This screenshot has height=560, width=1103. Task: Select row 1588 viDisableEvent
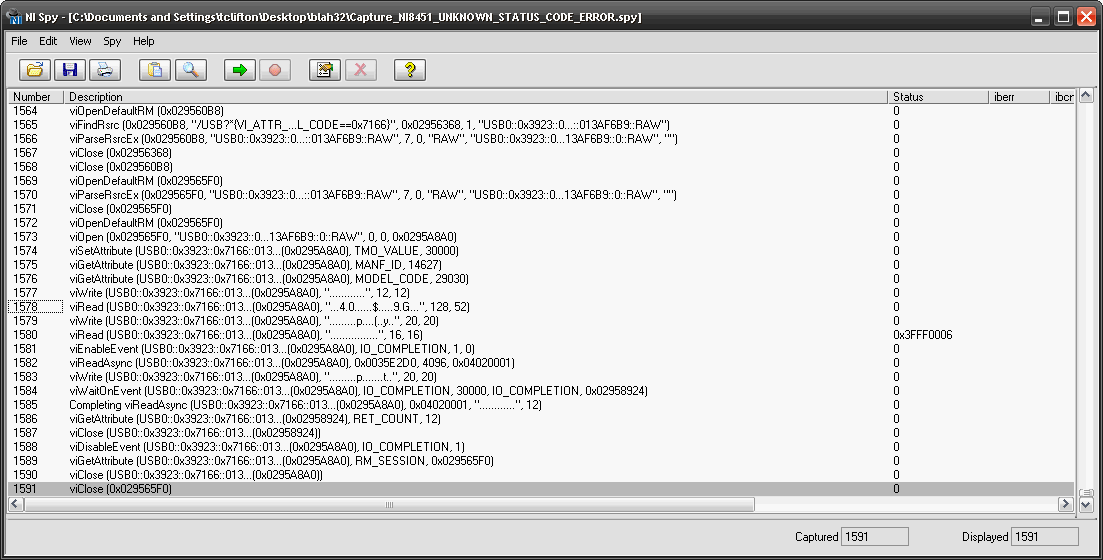coord(541,447)
